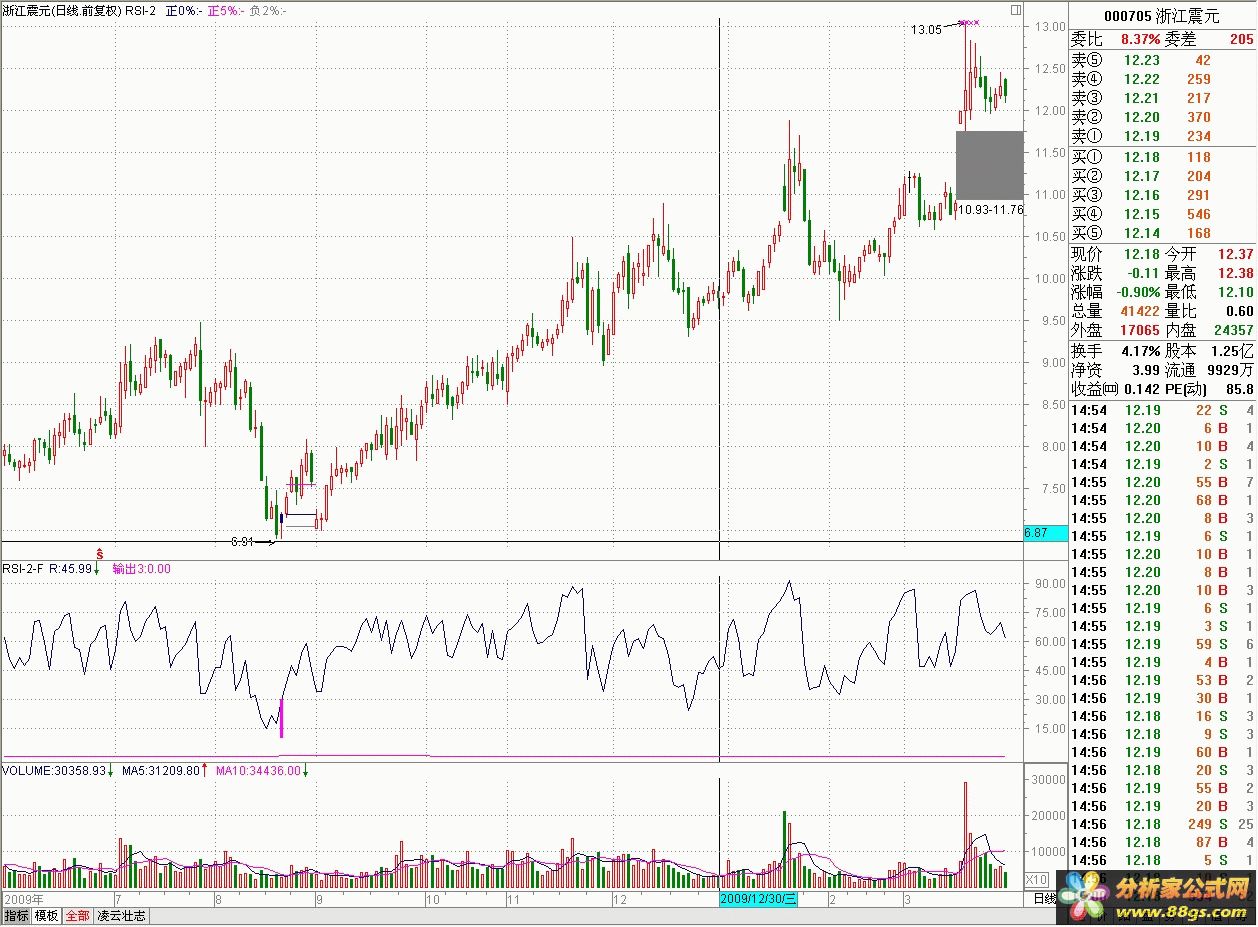Select the 买③ 12.16 order row
The height and width of the screenshot is (927, 1258).
coord(1162,195)
